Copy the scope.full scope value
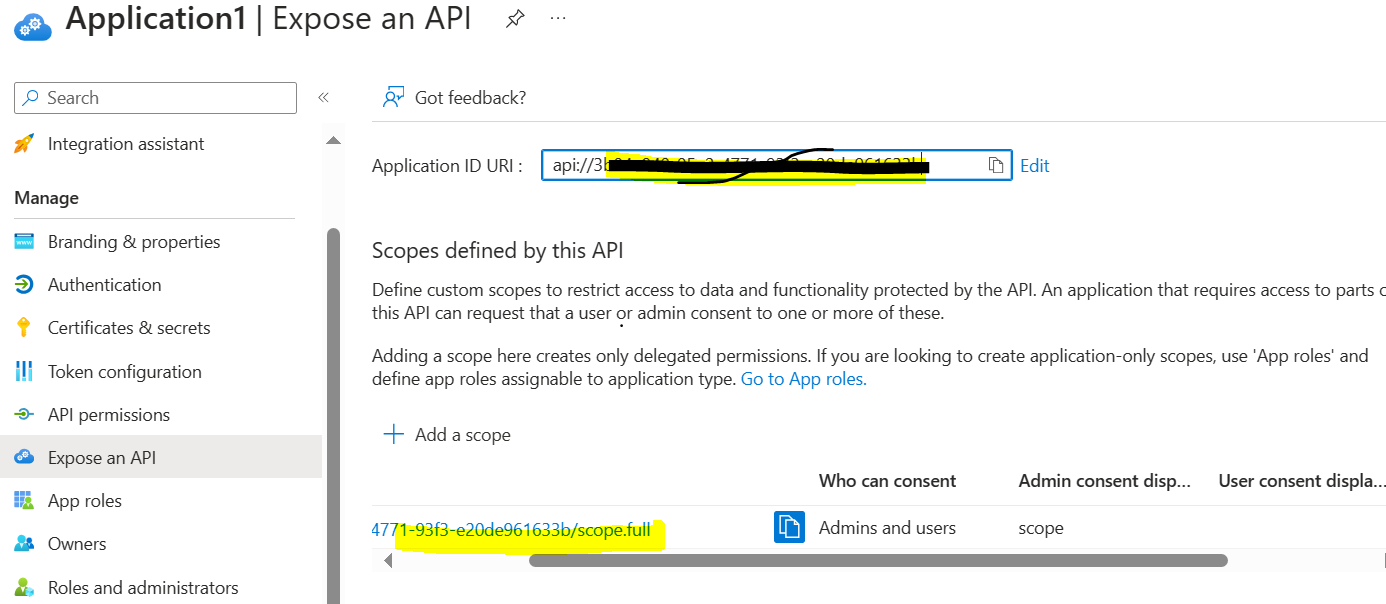Screen dimensions: 1386x604 click(x=789, y=527)
